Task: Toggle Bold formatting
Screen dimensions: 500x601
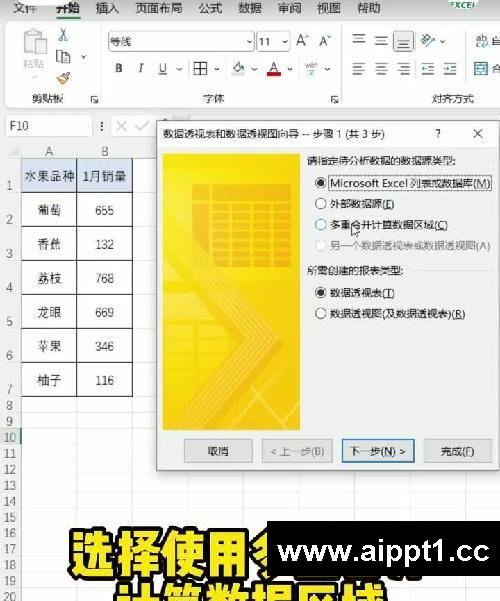Action: [x=119, y=69]
